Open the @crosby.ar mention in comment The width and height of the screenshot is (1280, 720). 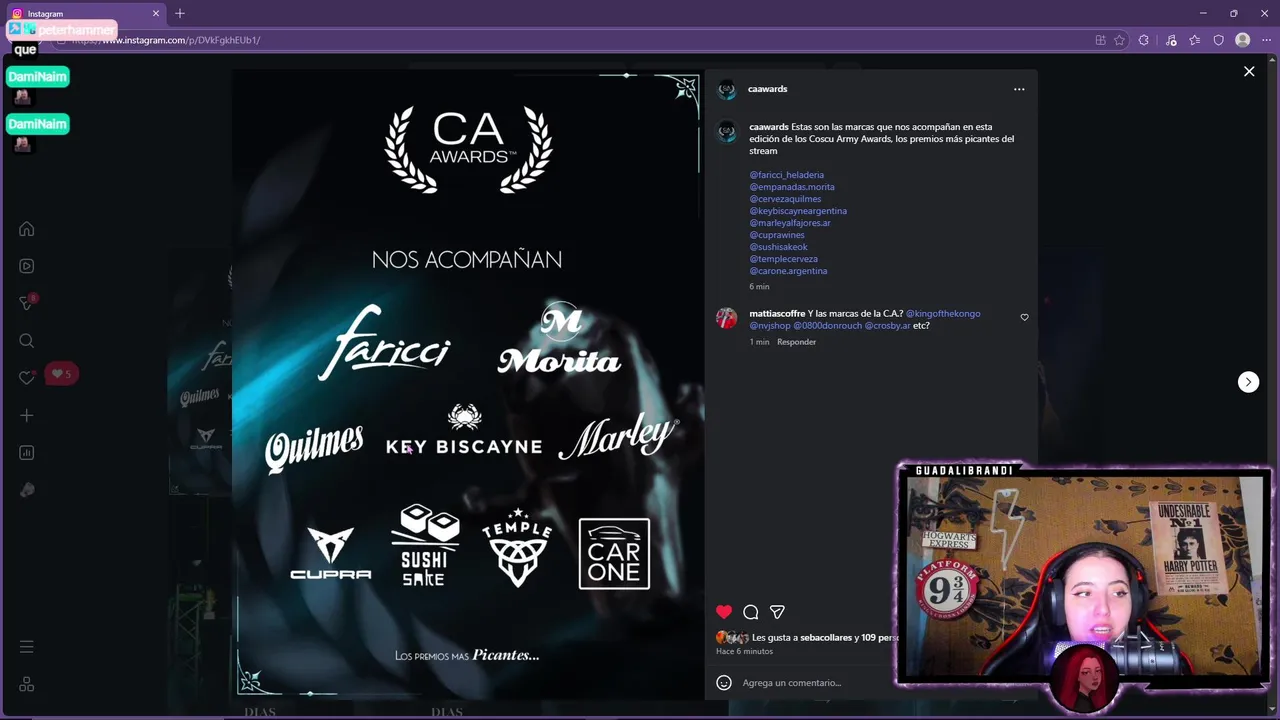click(888, 325)
